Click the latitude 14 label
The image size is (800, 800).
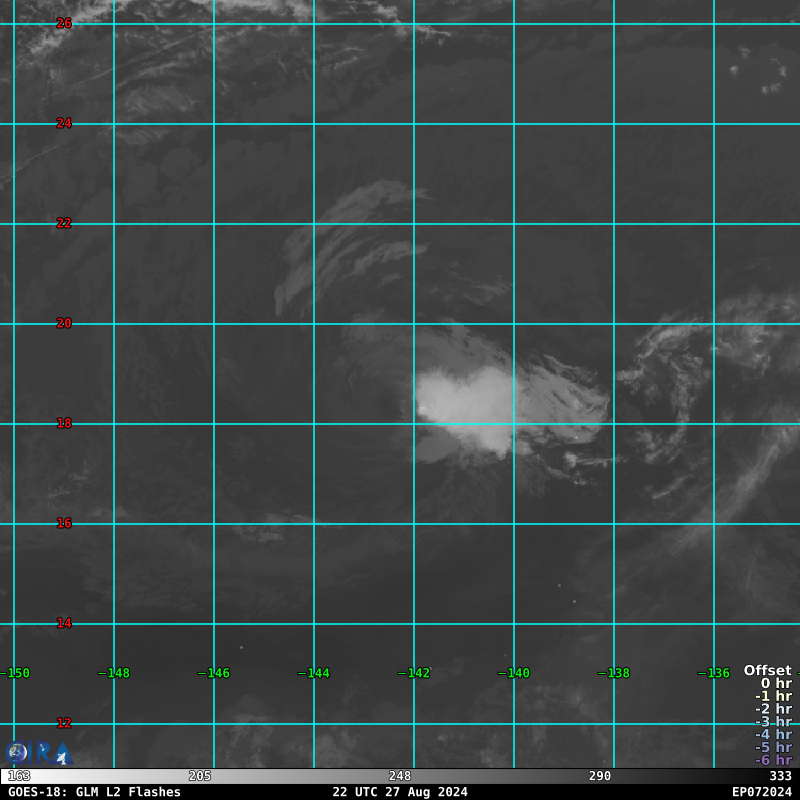(x=64, y=623)
